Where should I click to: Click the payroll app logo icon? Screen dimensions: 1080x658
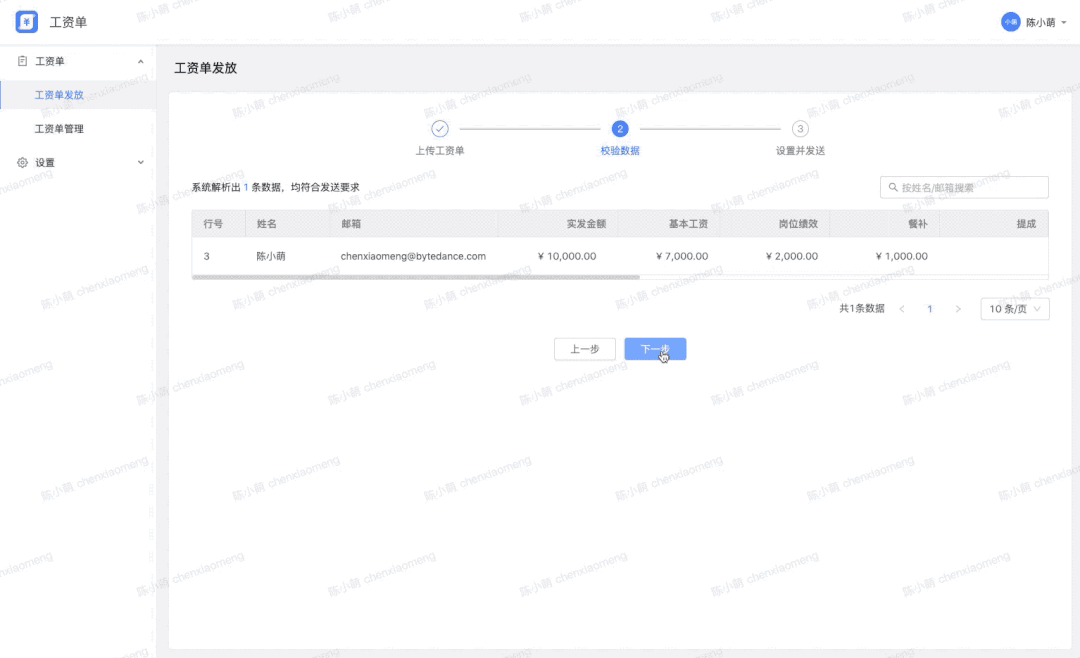coord(27,22)
